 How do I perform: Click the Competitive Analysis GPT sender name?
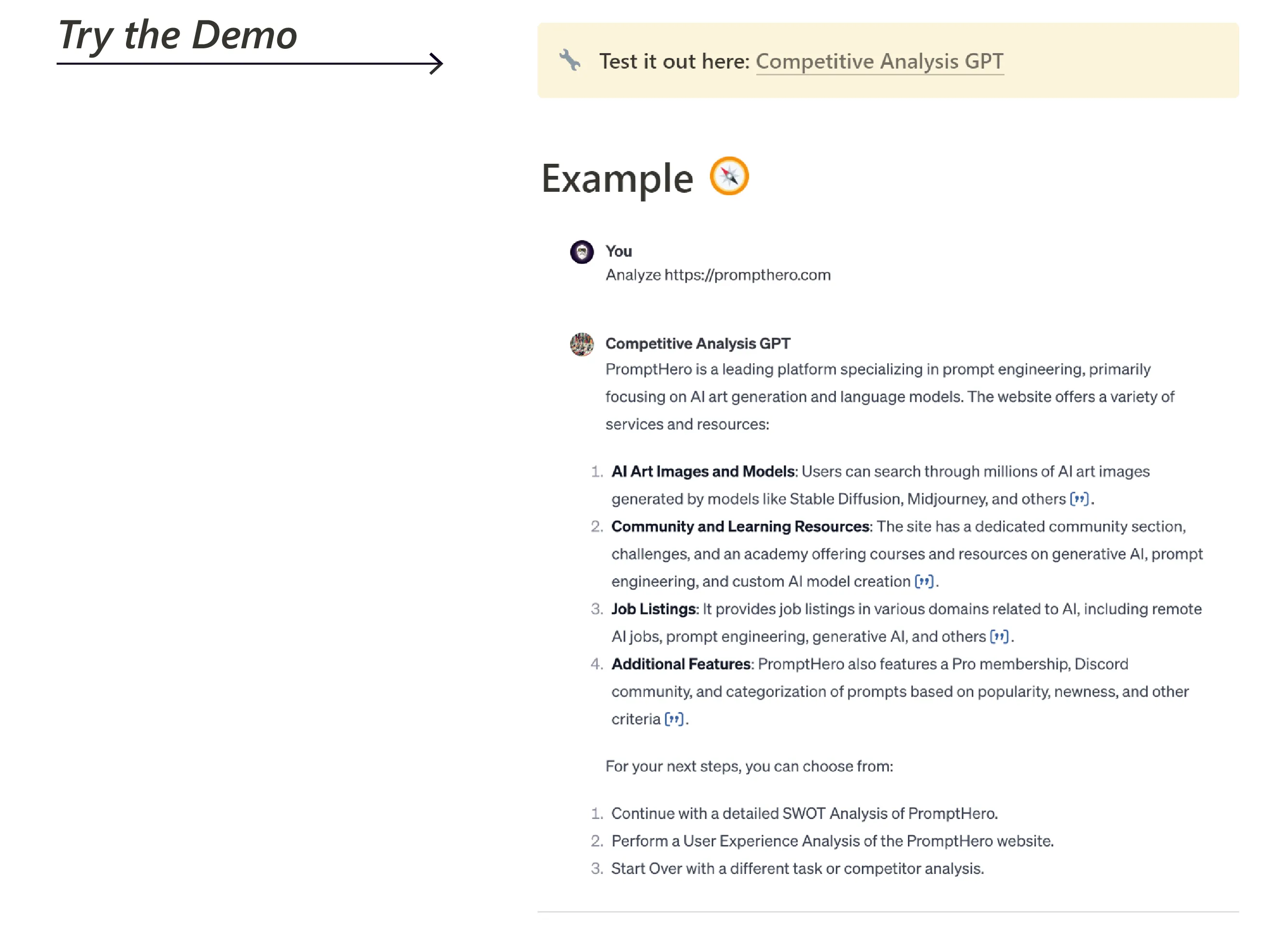(x=697, y=344)
